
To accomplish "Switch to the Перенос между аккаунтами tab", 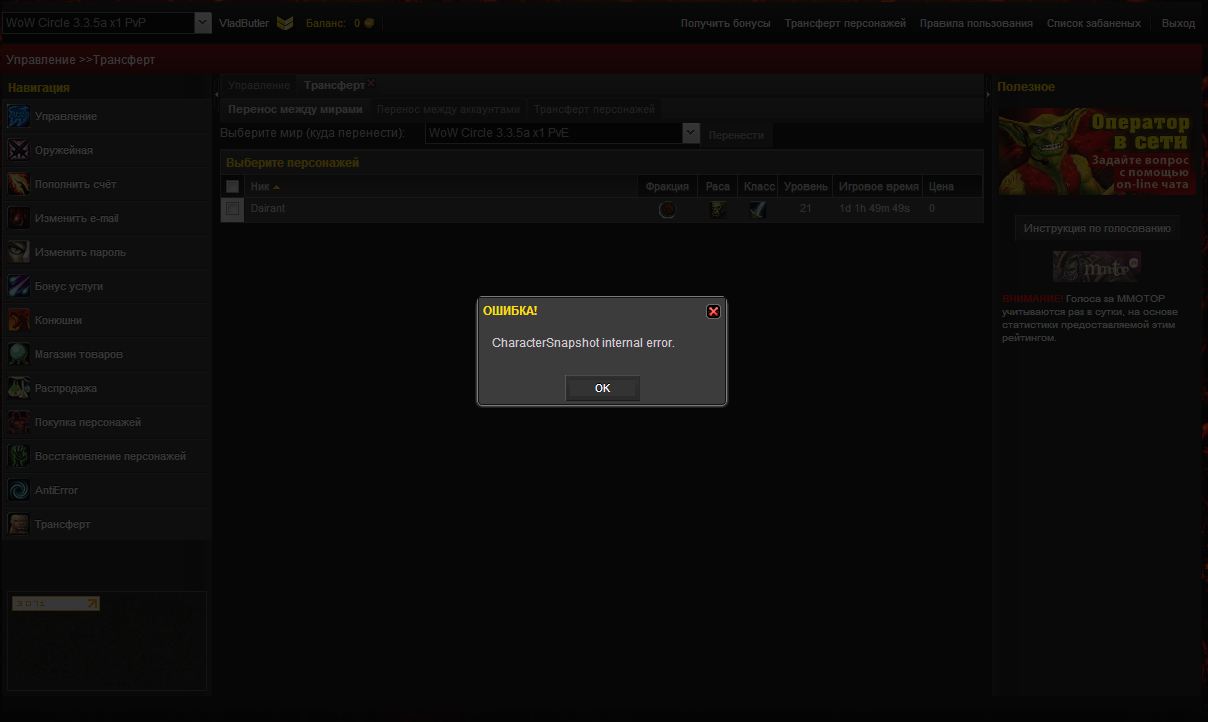I will tap(448, 109).
